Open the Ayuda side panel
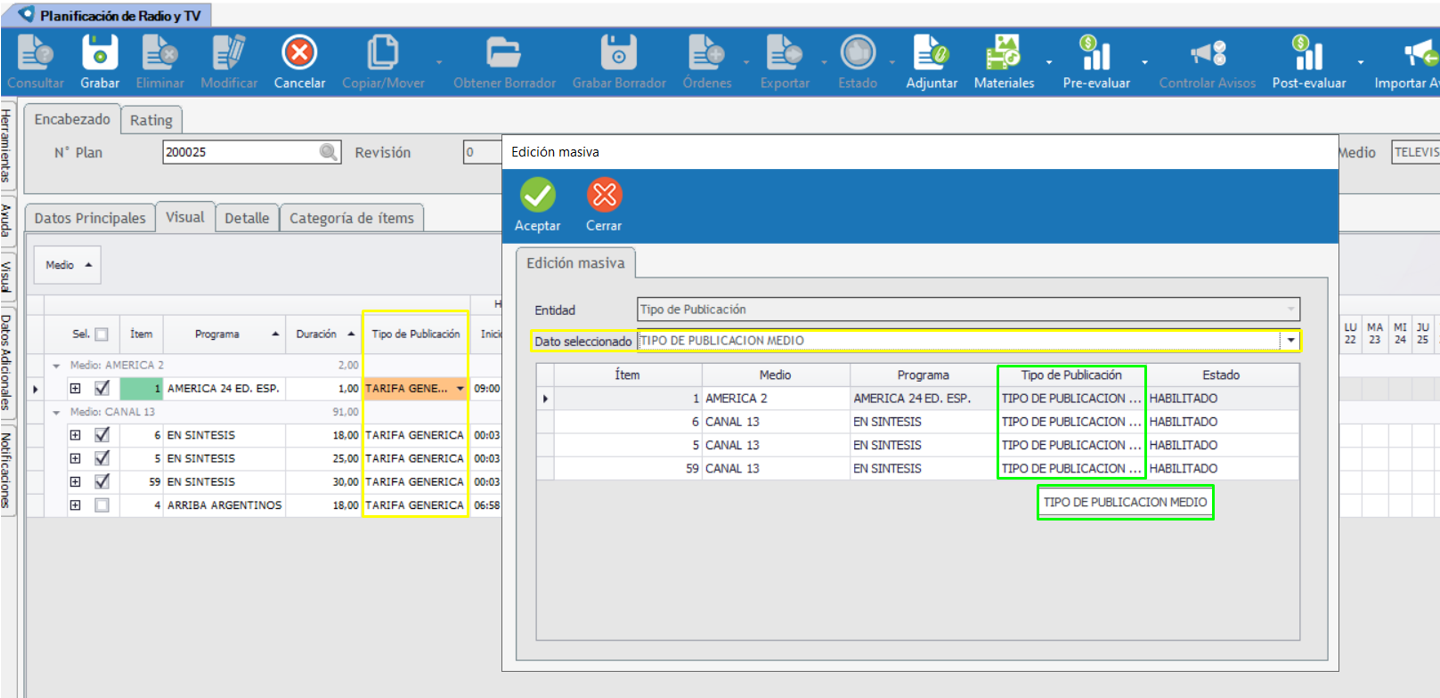1440x698 pixels. [7, 221]
